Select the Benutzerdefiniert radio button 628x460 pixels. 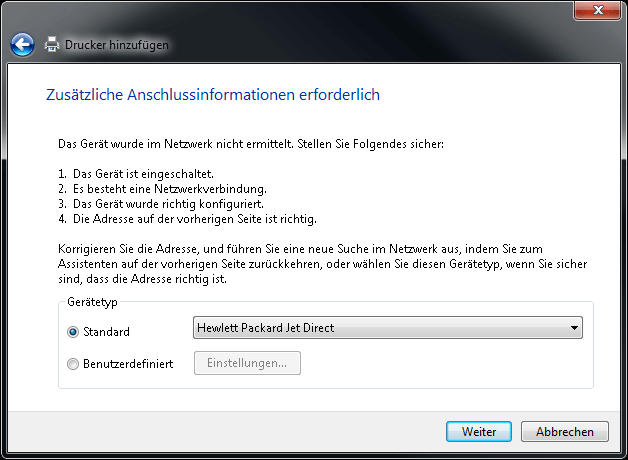pos(73,364)
